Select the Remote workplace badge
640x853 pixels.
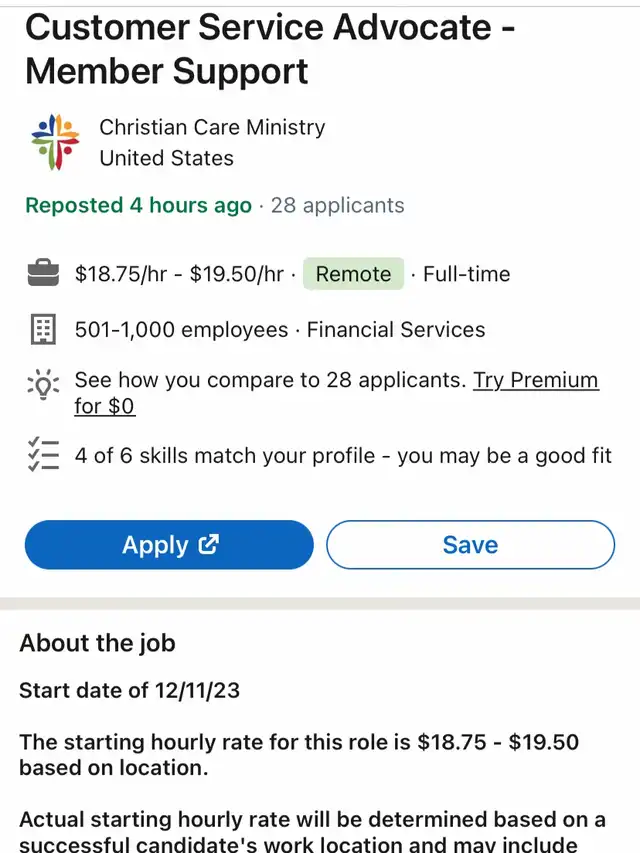353,274
